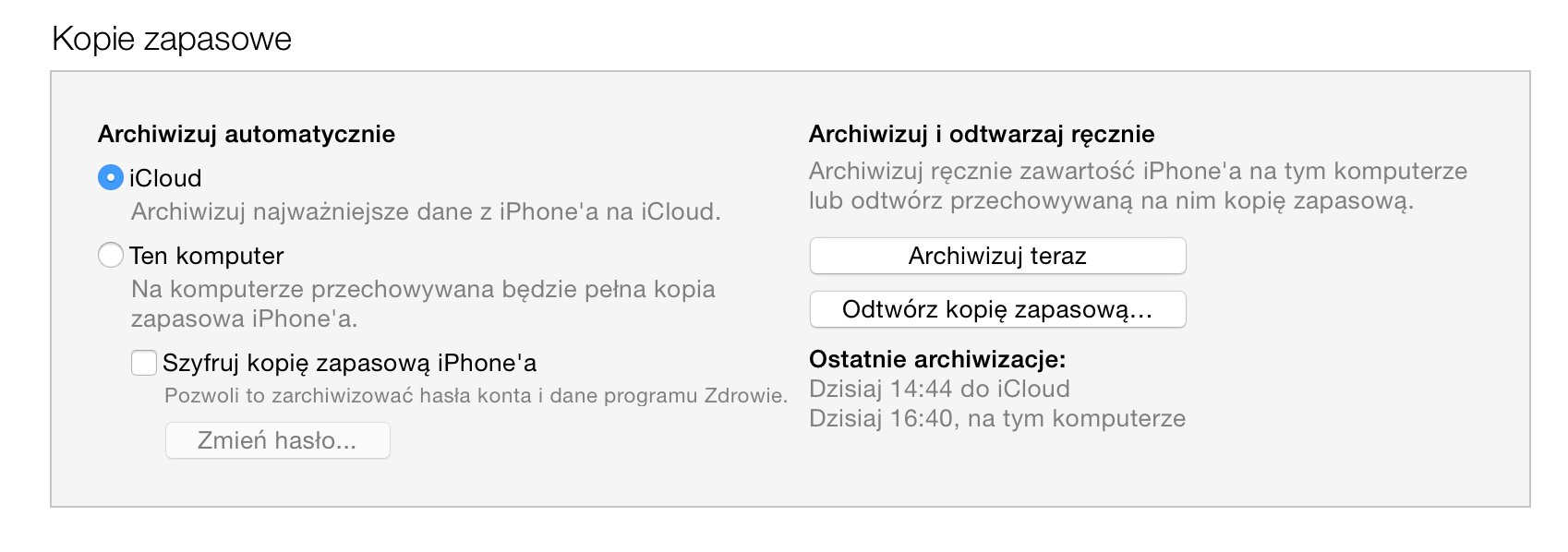Click the 'Archiwizuj najważniejsze dane' iCloud description
The width and height of the screenshot is (1568, 552).
tap(426, 212)
